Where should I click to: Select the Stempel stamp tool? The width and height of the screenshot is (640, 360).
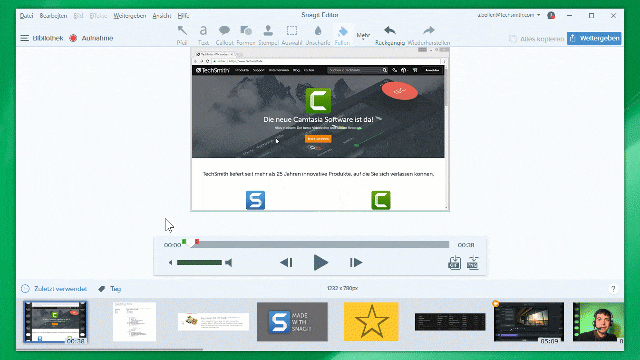(268, 34)
